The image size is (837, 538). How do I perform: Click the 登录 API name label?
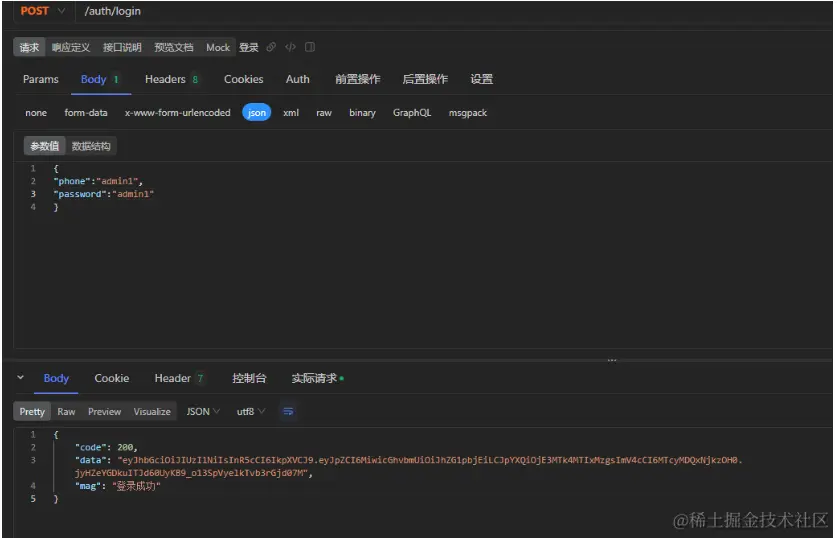[x=249, y=47]
